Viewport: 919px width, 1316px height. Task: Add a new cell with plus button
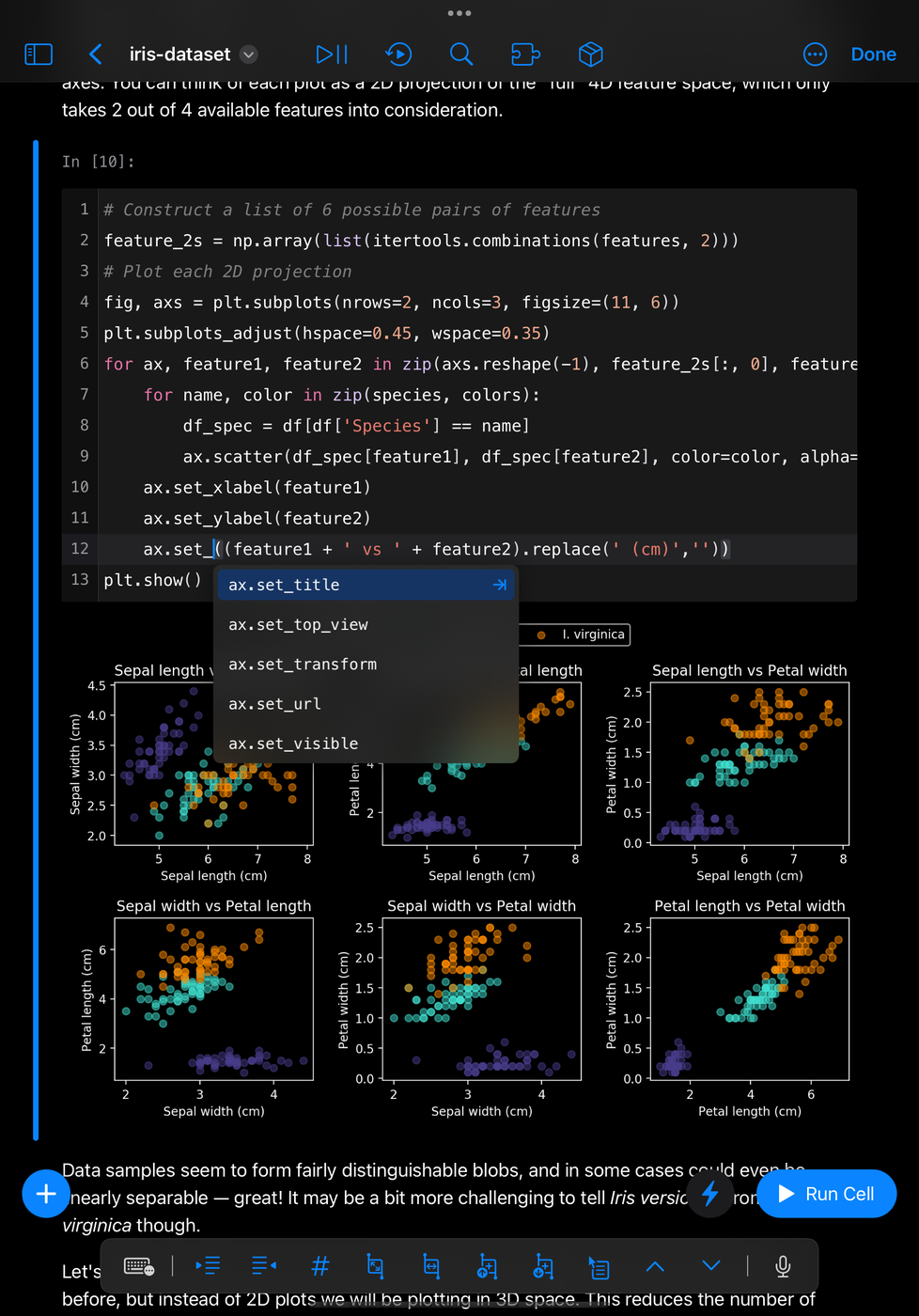click(x=46, y=1194)
